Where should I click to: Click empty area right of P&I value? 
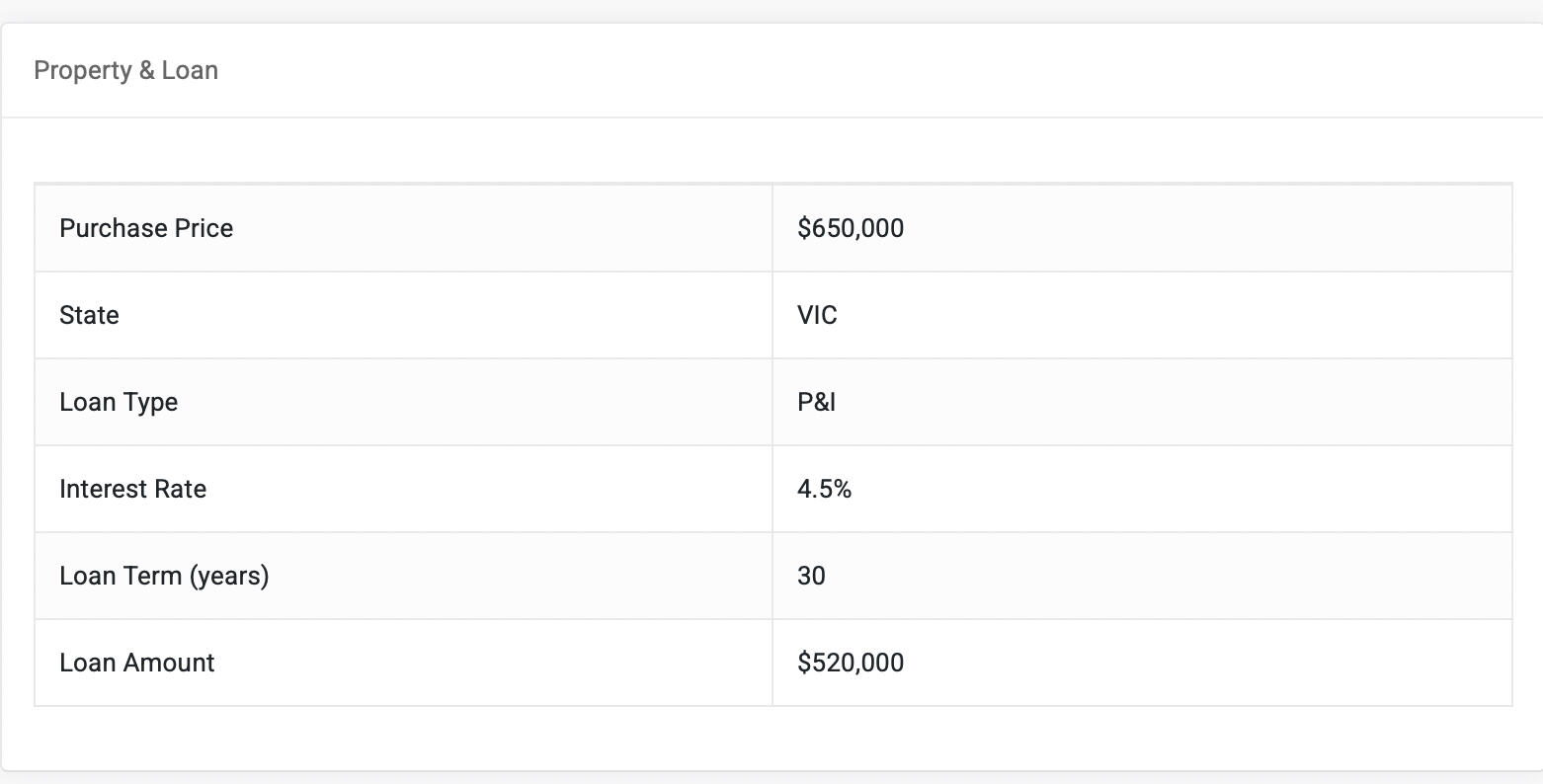click(x=1185, y=402)
